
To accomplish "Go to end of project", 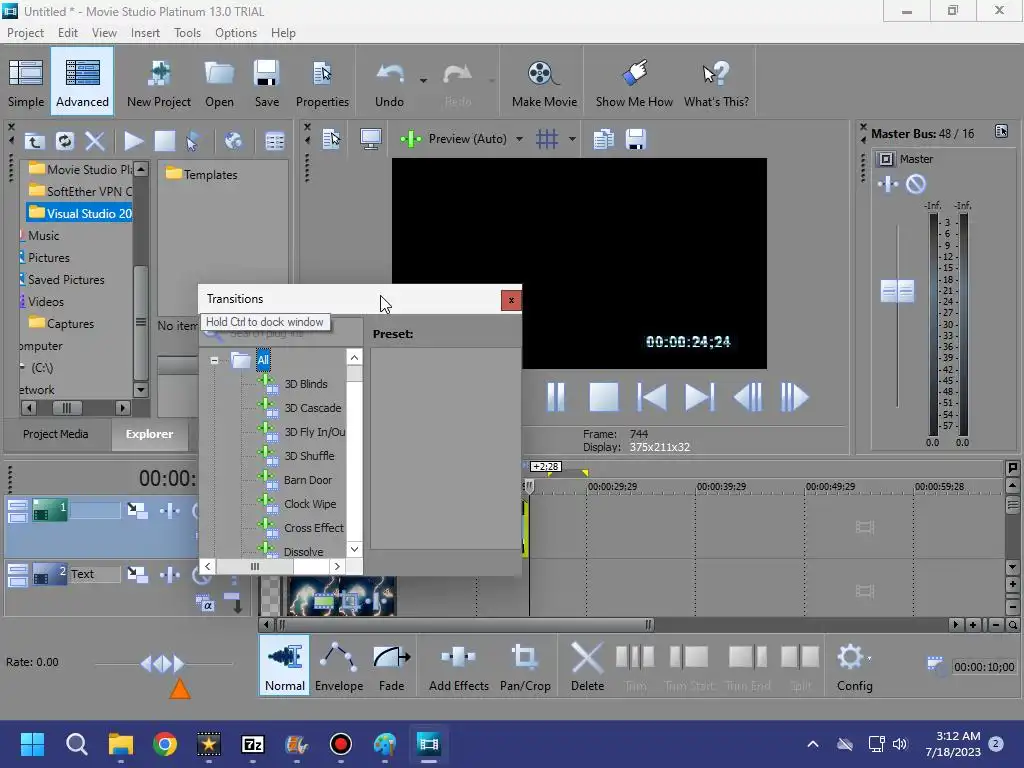I will (699, 396).
